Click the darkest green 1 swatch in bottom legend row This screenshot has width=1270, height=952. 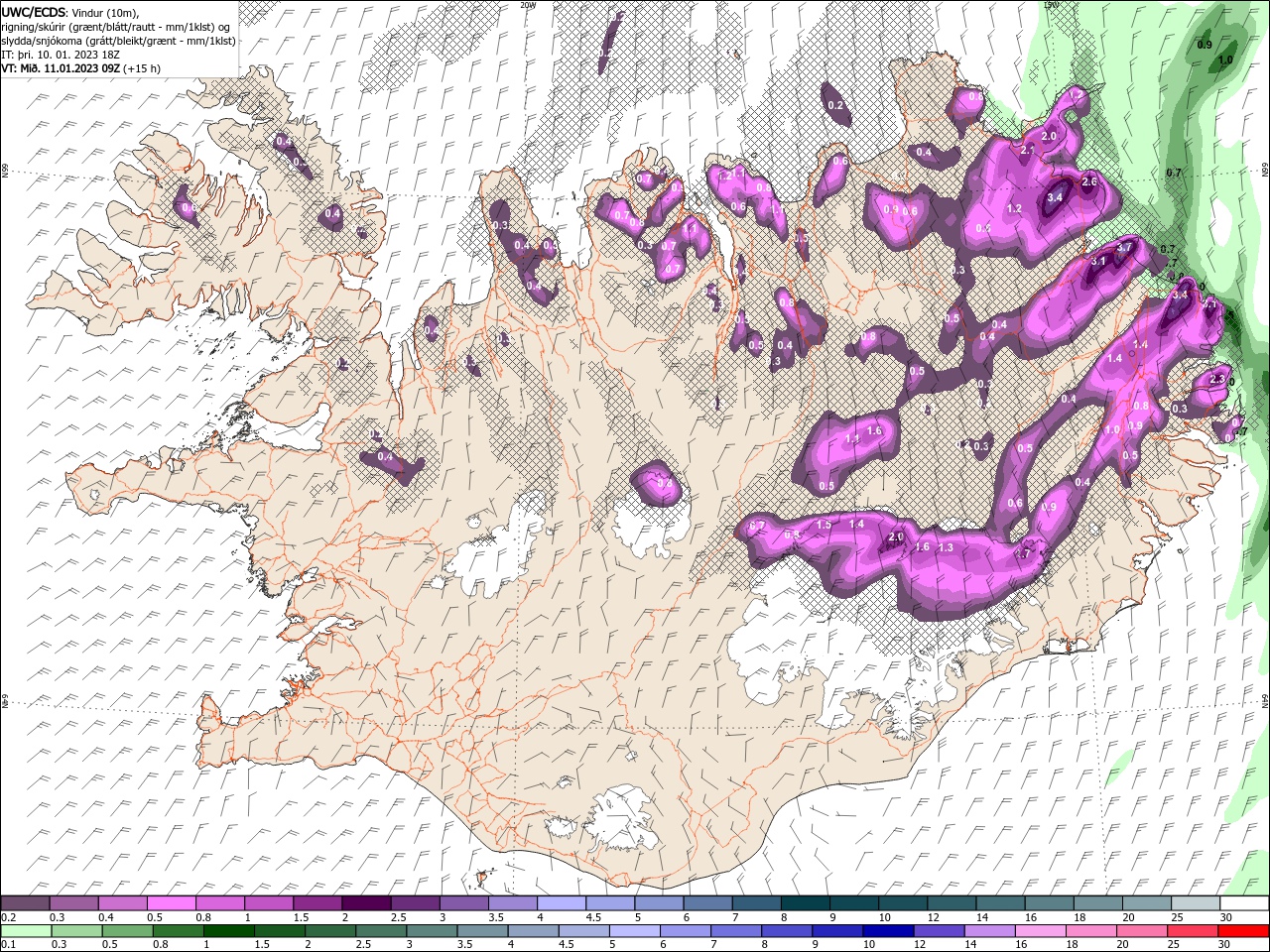229,931
